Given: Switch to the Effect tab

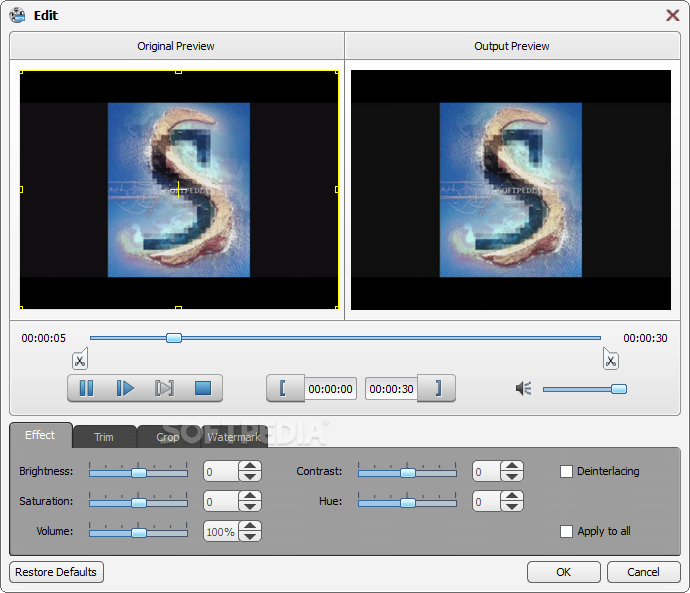Looking at the screenshot, I should 40,435.
